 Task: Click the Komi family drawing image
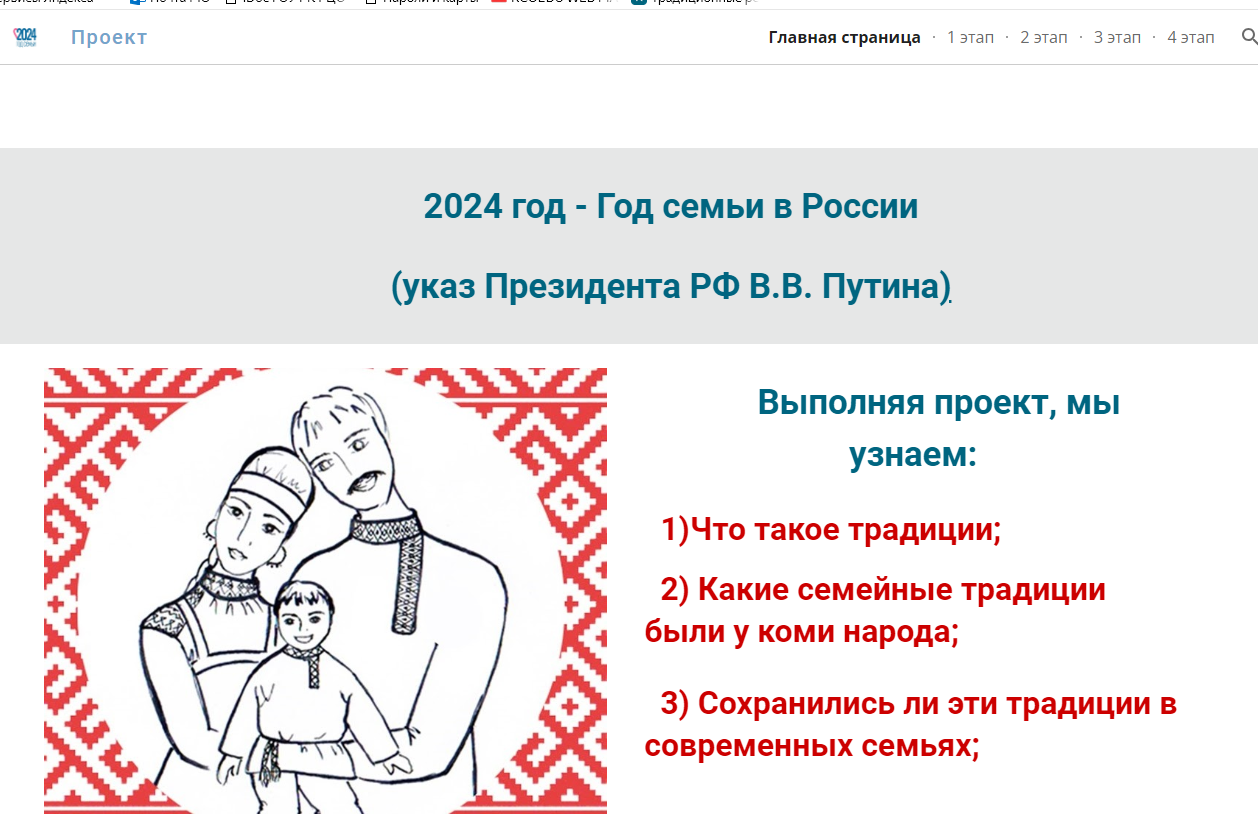point(325,590)
